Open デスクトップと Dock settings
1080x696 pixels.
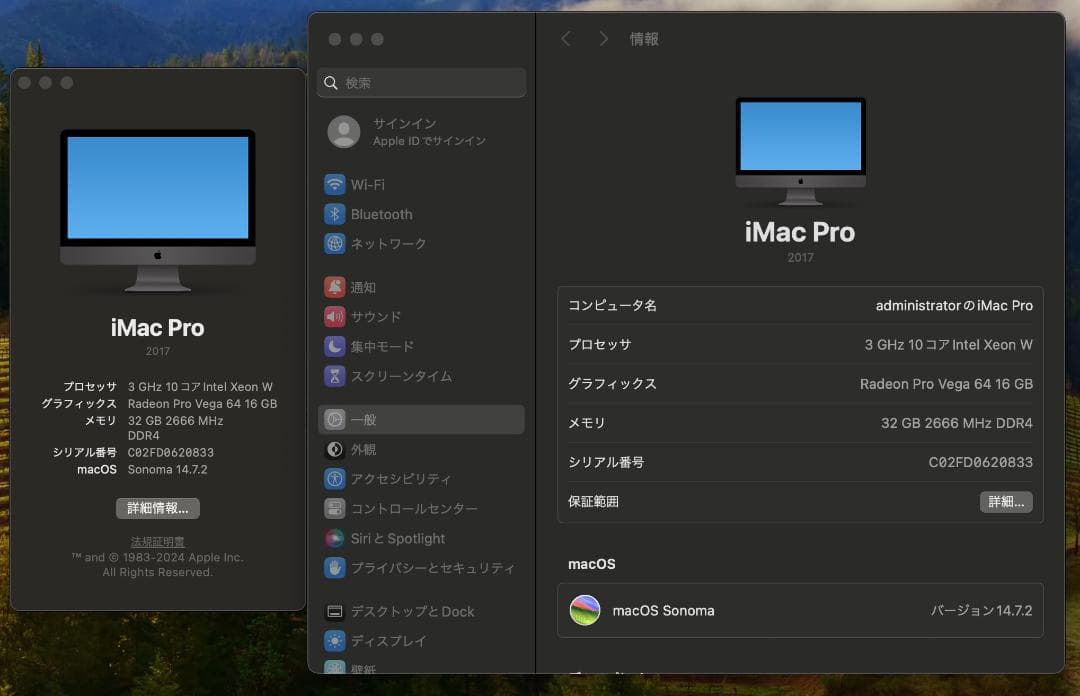[x=406, y=611]
